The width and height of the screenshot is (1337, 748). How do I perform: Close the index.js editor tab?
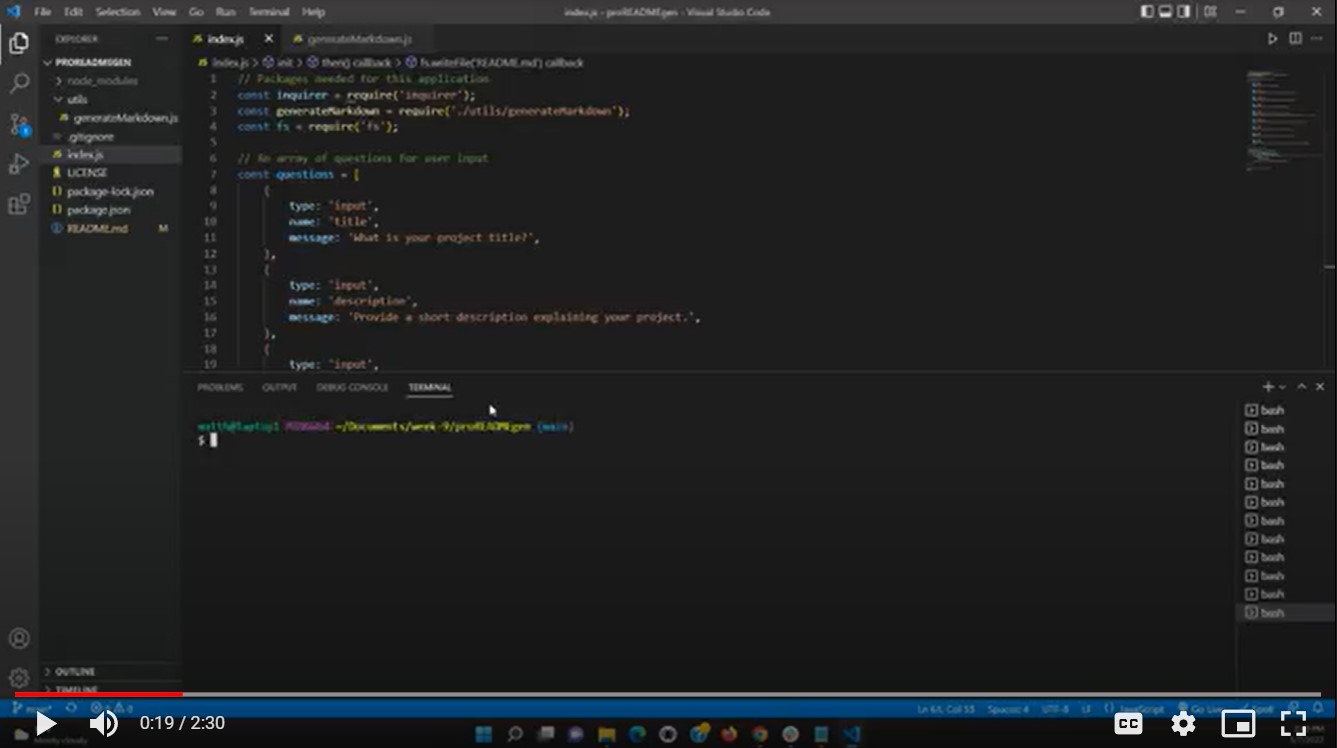(x=268, y=39)
